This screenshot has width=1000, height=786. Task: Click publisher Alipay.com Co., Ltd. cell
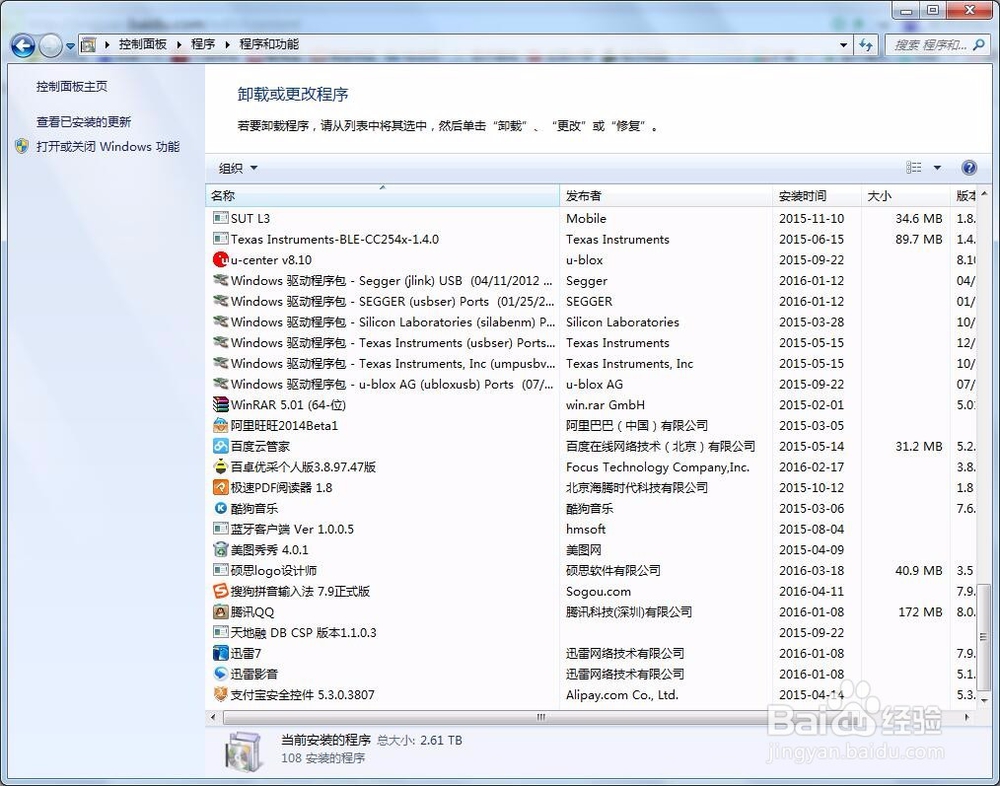[x=622, y=695]
